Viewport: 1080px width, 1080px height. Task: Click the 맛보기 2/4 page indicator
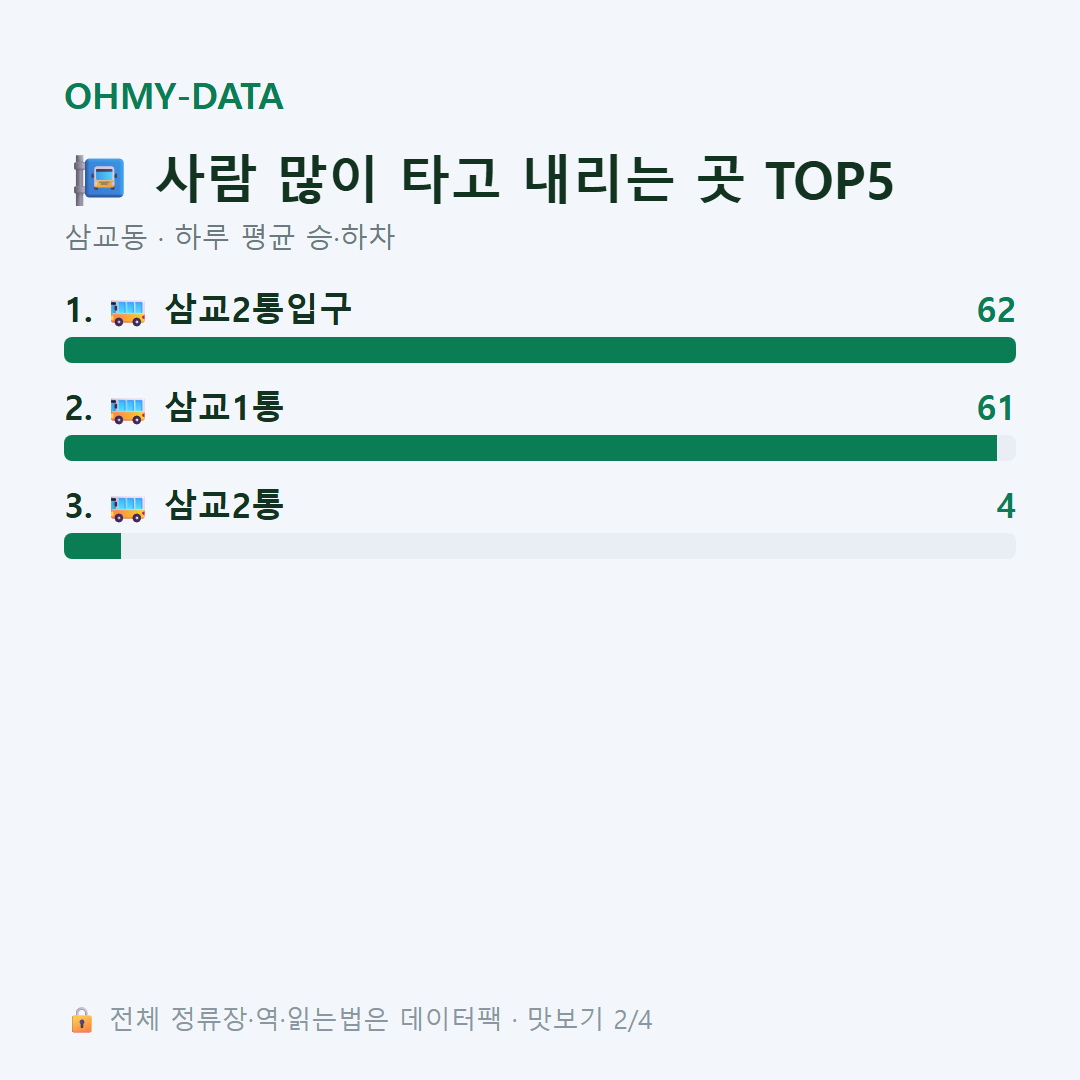click(590, 1019)
